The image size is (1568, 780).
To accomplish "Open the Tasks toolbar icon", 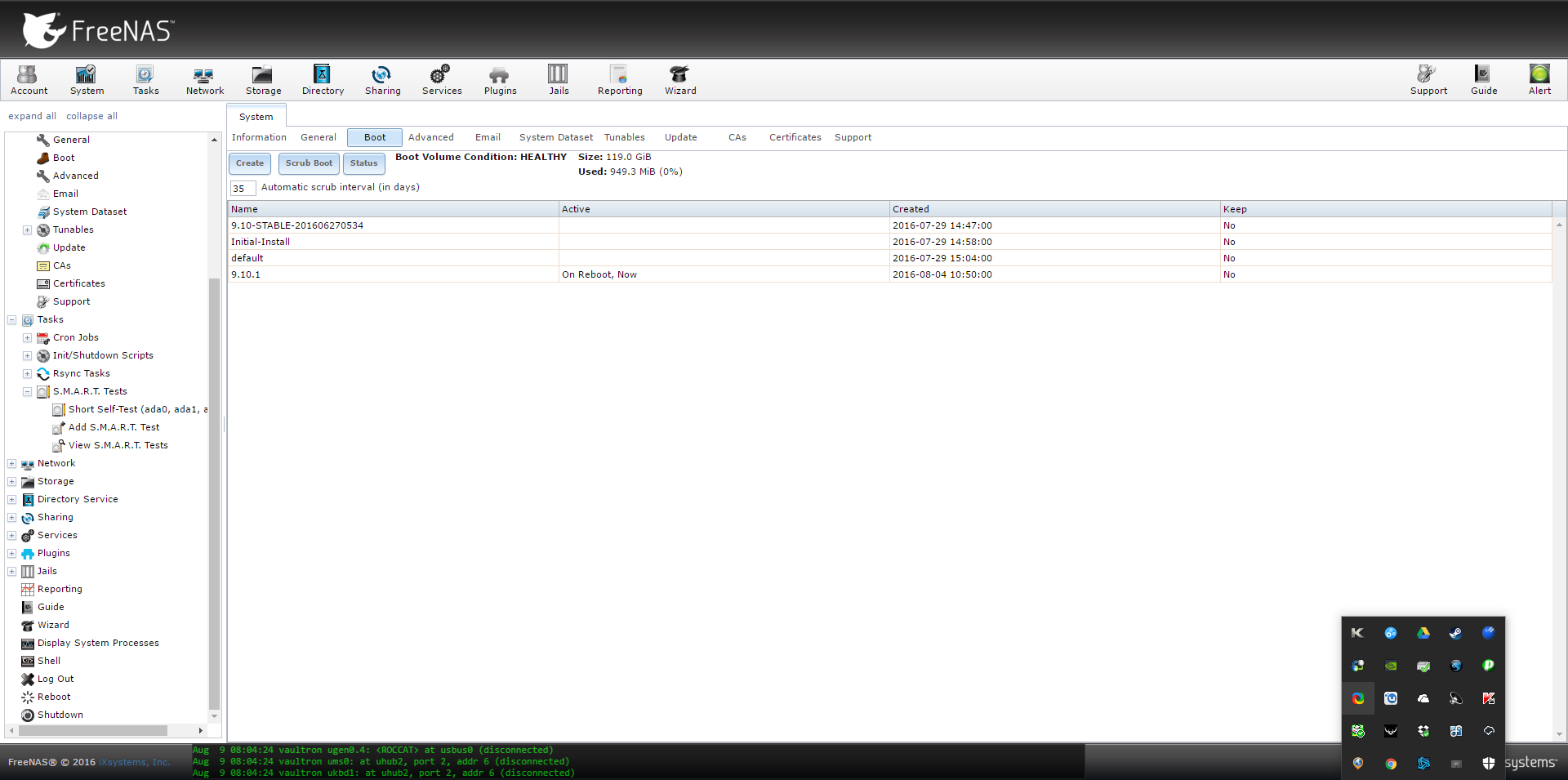I will click(x=145, y=80).
